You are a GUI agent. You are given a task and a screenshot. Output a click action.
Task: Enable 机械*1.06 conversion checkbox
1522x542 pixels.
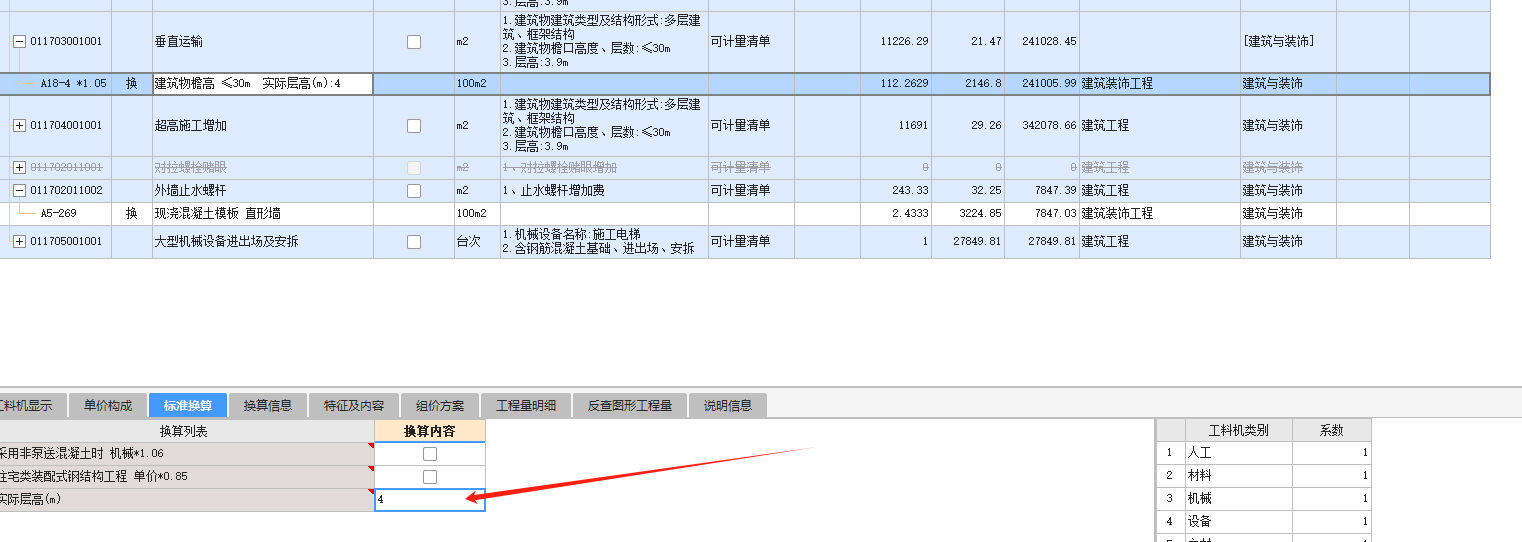(x=430, y=454)
